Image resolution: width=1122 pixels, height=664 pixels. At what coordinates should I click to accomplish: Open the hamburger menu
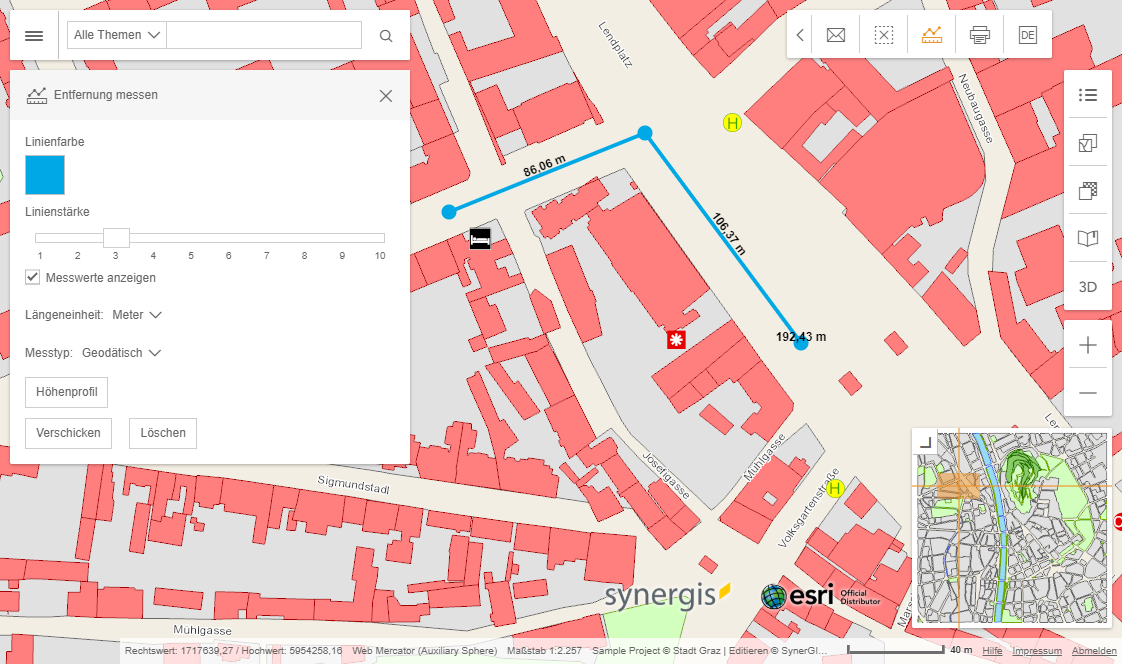33,34
